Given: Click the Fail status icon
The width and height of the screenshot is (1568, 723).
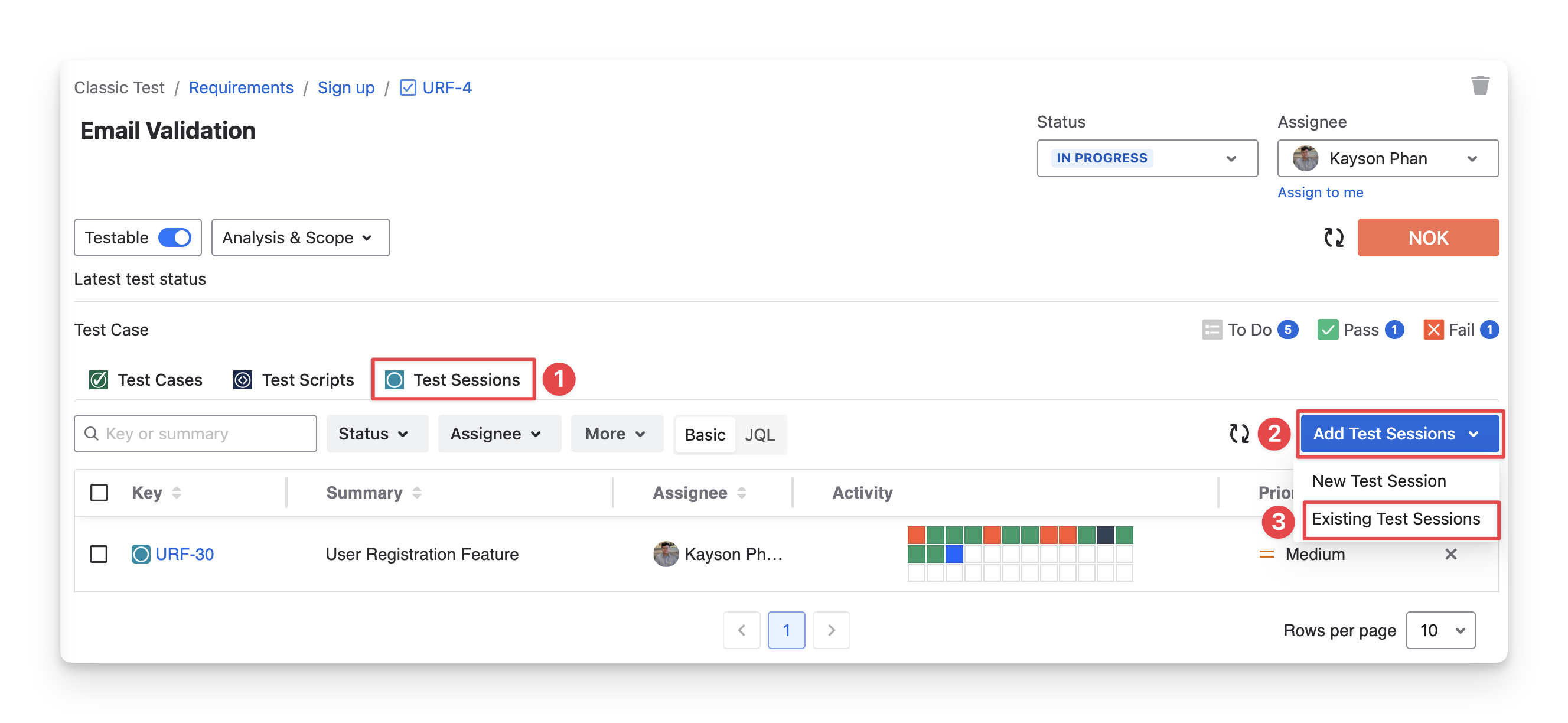Looking at the screenshot, I should point(1433,330).
